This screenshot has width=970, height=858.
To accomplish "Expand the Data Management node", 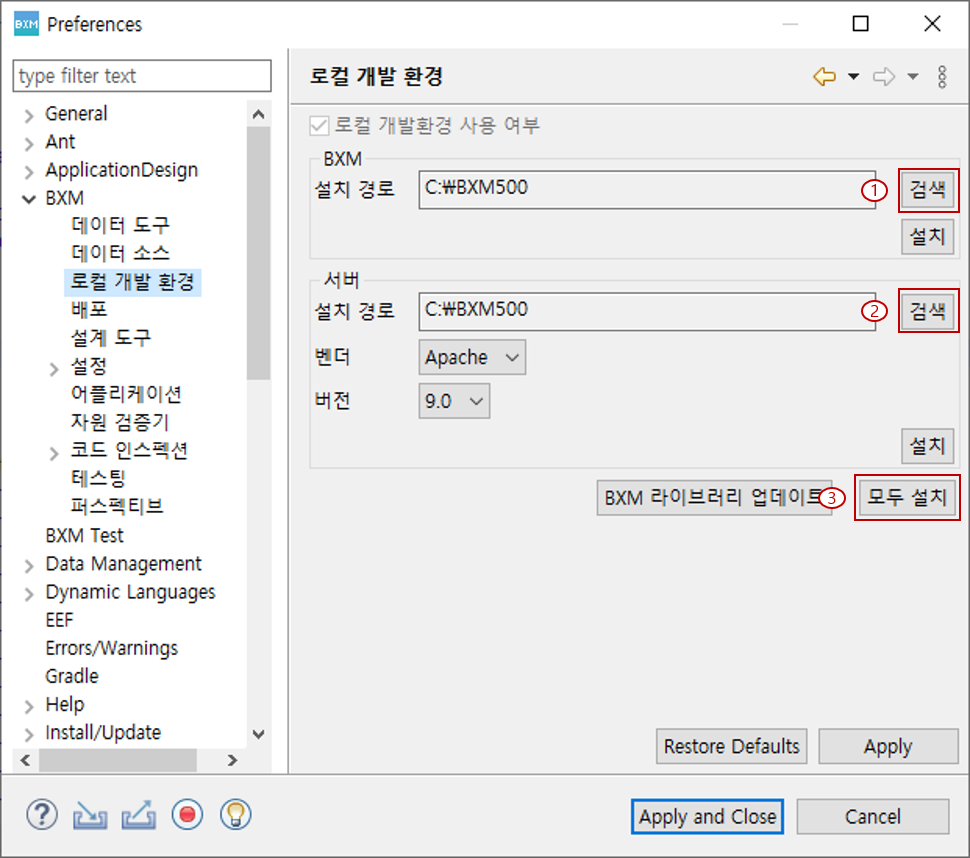I will pos(28,565).
